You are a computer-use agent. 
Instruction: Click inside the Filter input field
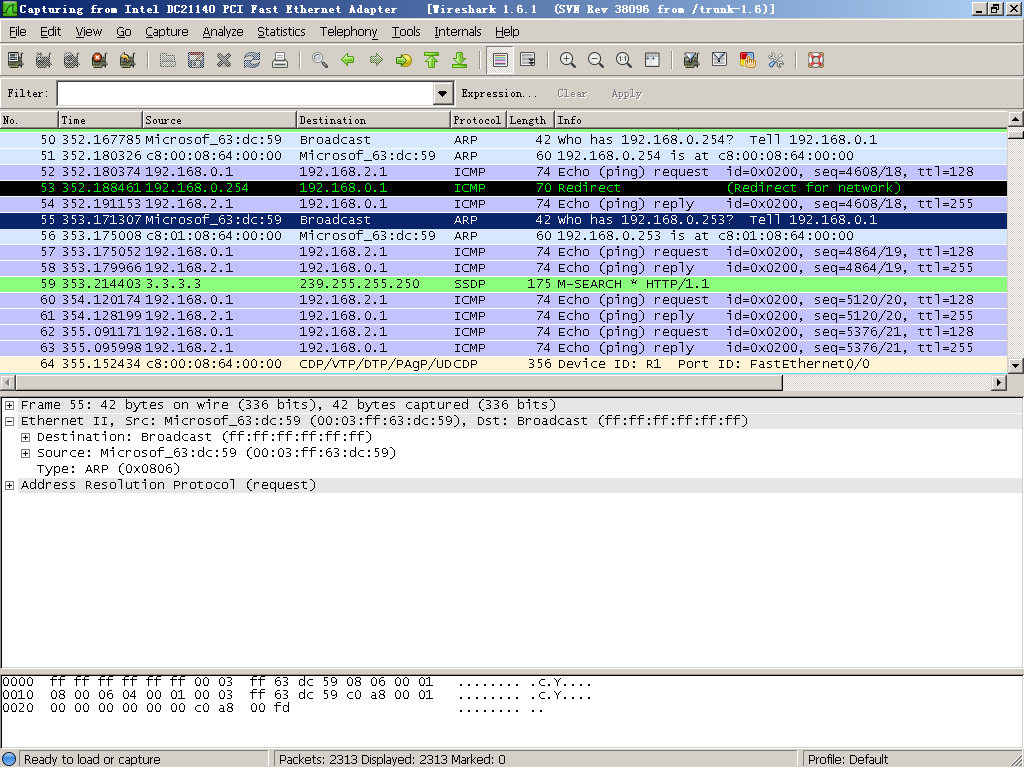246,93
